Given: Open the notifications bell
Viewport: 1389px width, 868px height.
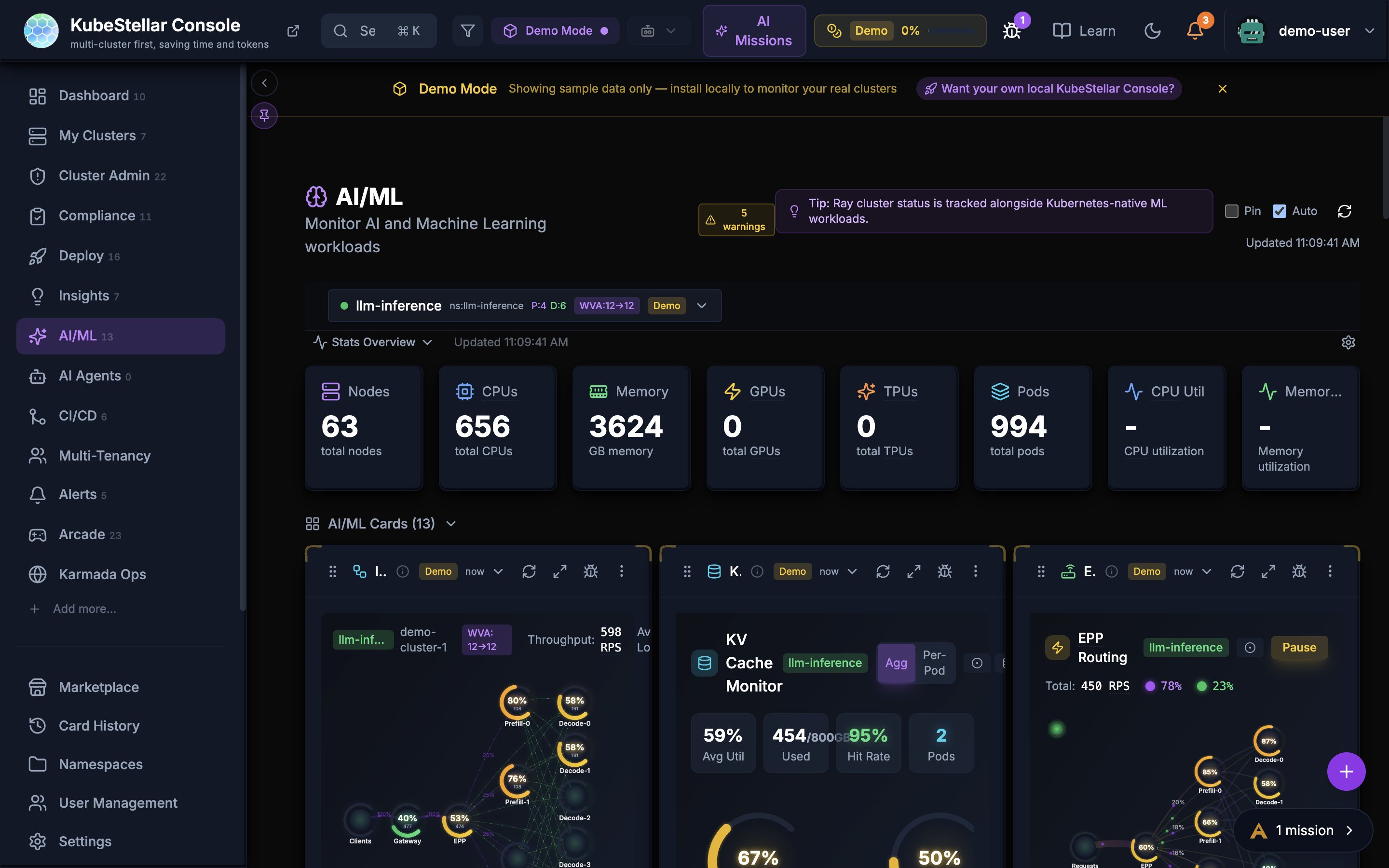Looking at the screenshot, I should point(1195,31).
